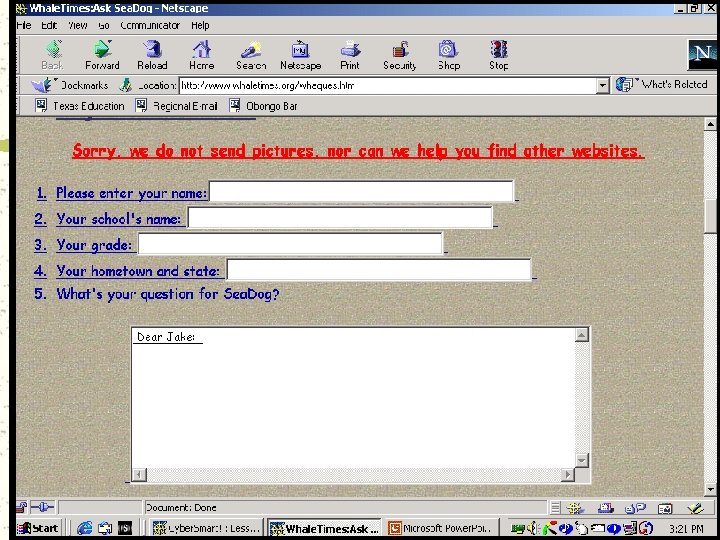
Task: Click the page scrollbar down arrow
Action: click(x=710, y=489)
